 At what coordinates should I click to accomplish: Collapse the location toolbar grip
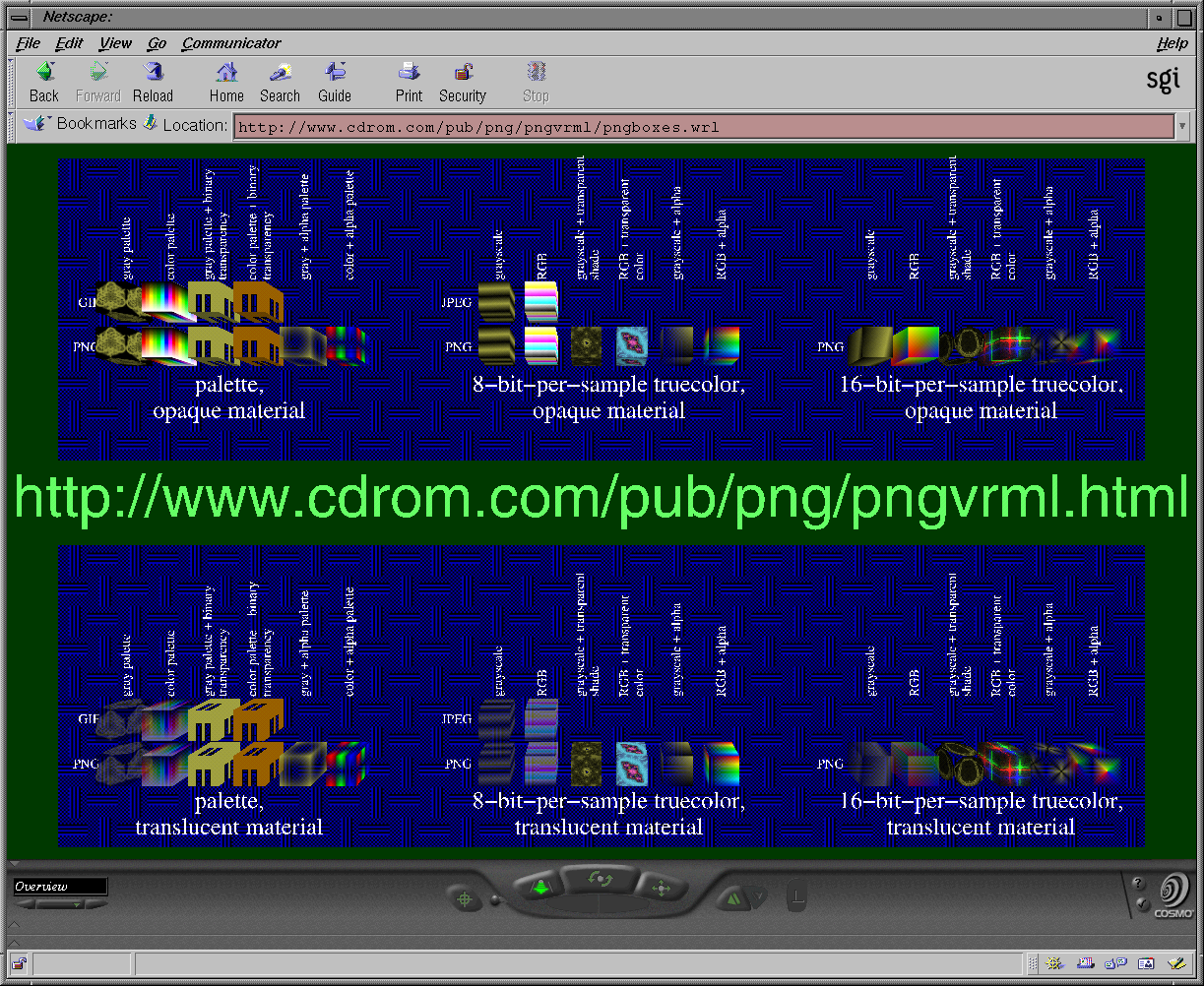tap(13, 124)
